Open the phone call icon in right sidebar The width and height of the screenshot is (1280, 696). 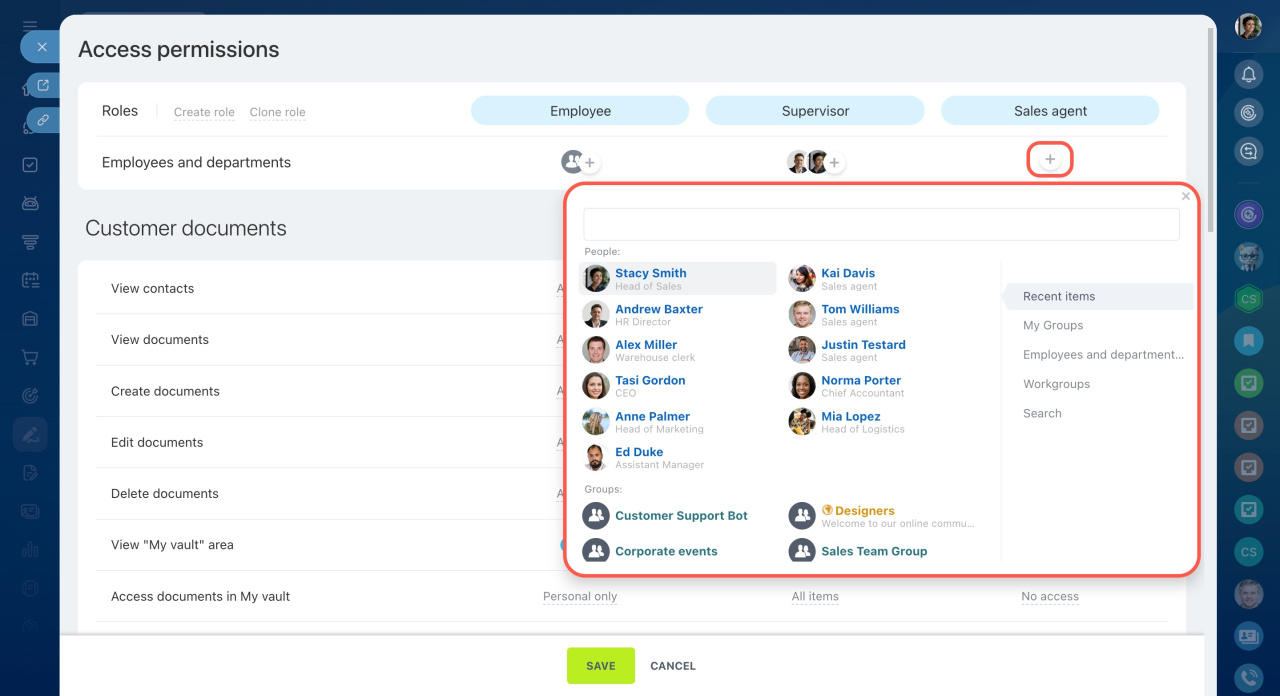pos(1248,676)
